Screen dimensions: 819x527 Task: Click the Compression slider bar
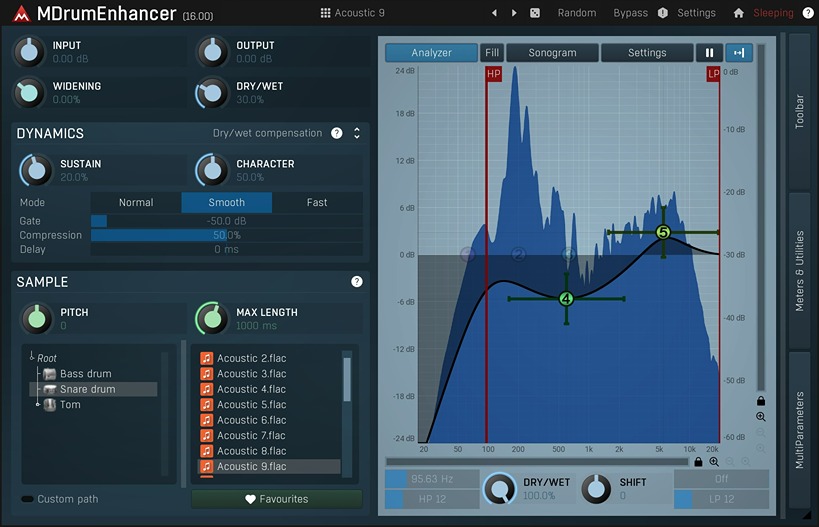[226, 235]
